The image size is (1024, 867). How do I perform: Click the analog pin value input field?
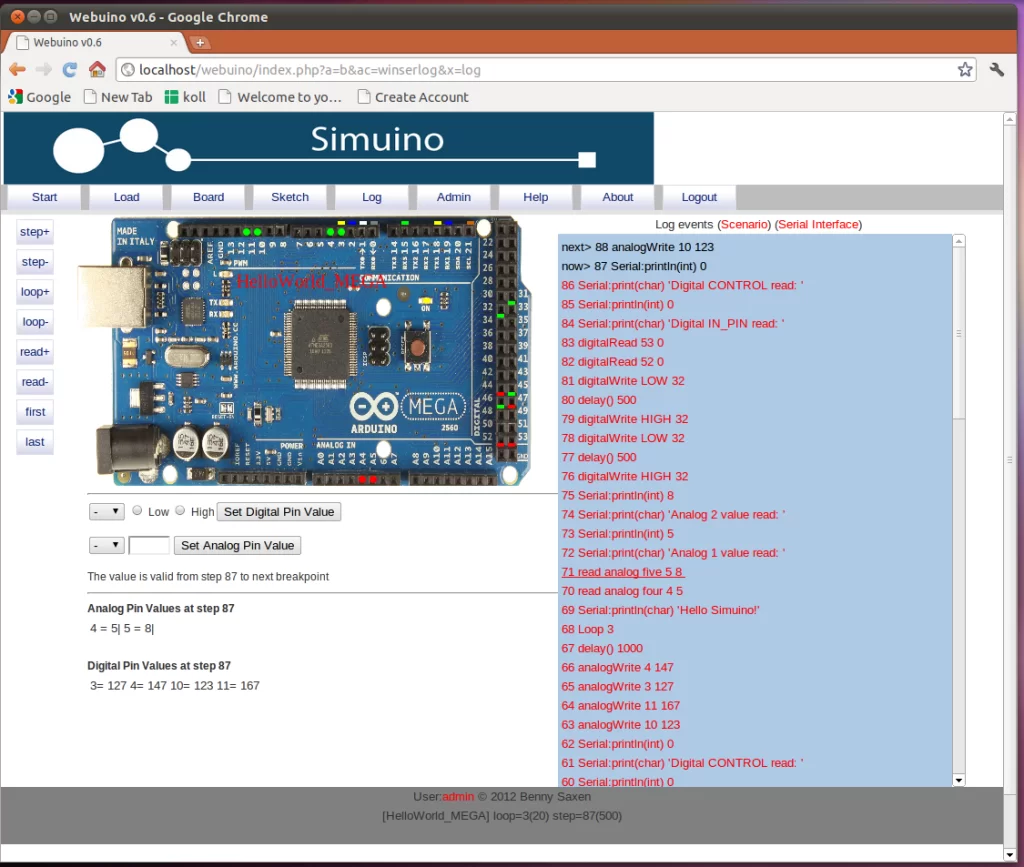(x=148, y=545)
